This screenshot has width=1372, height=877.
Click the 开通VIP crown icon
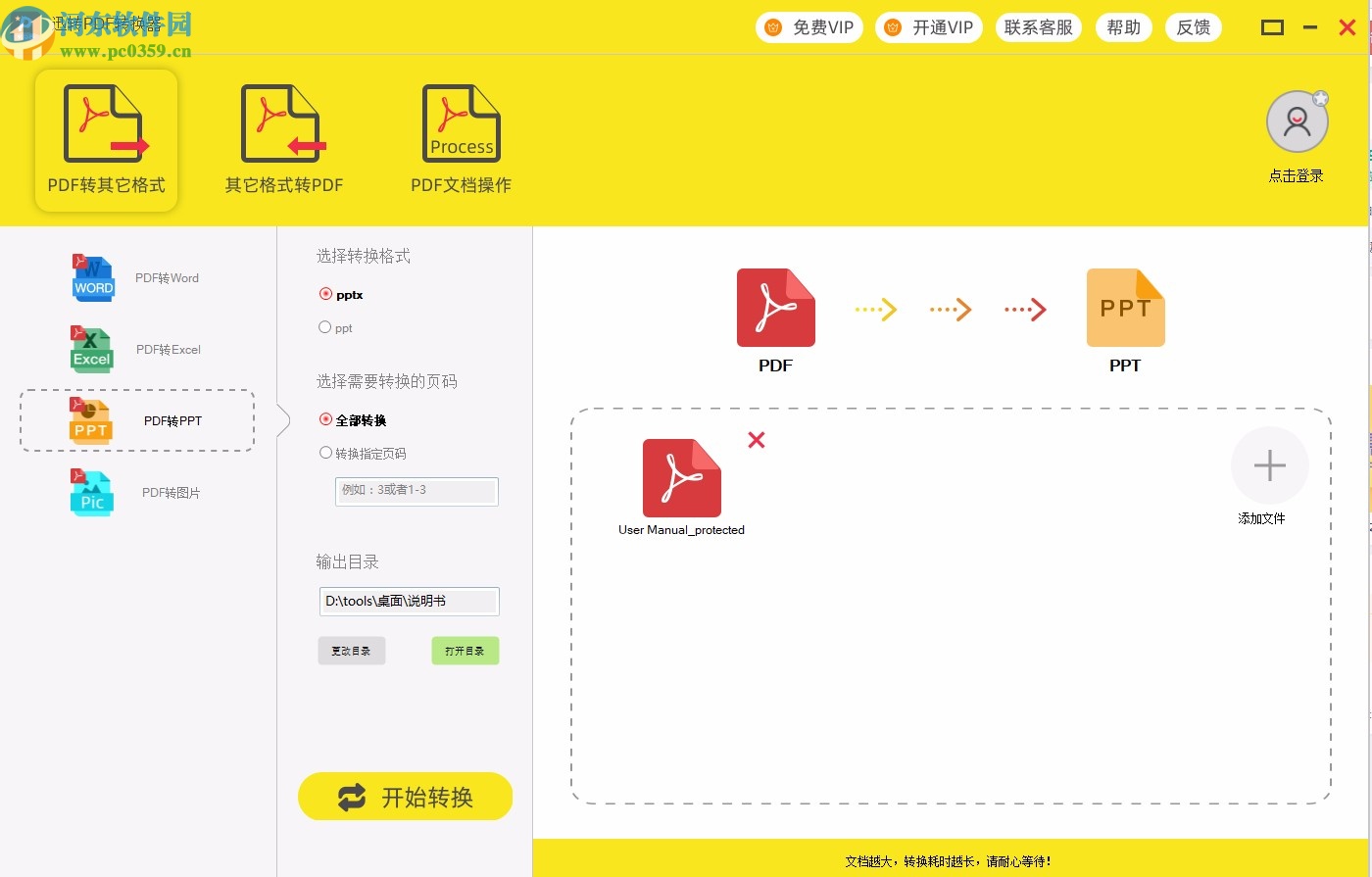(893, 27)
